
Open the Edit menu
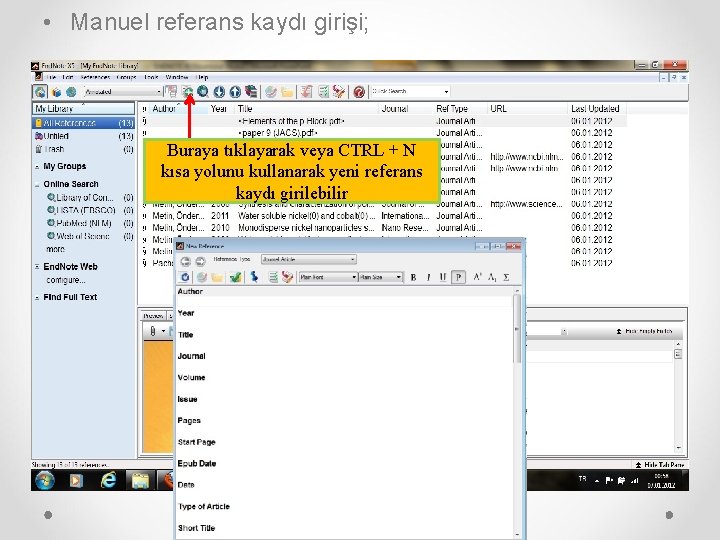click(x=68, y=77)
